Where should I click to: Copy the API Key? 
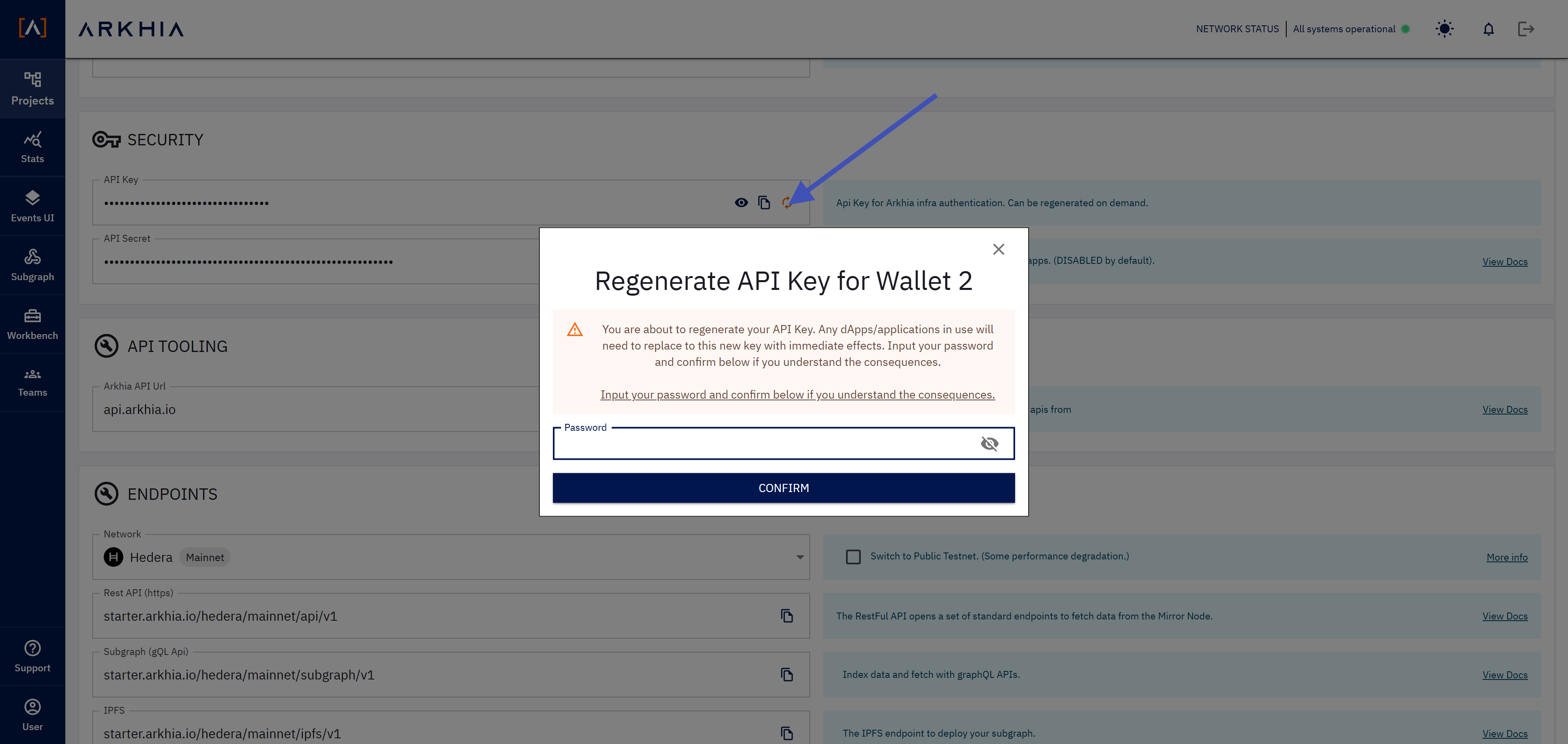(764, 203)
